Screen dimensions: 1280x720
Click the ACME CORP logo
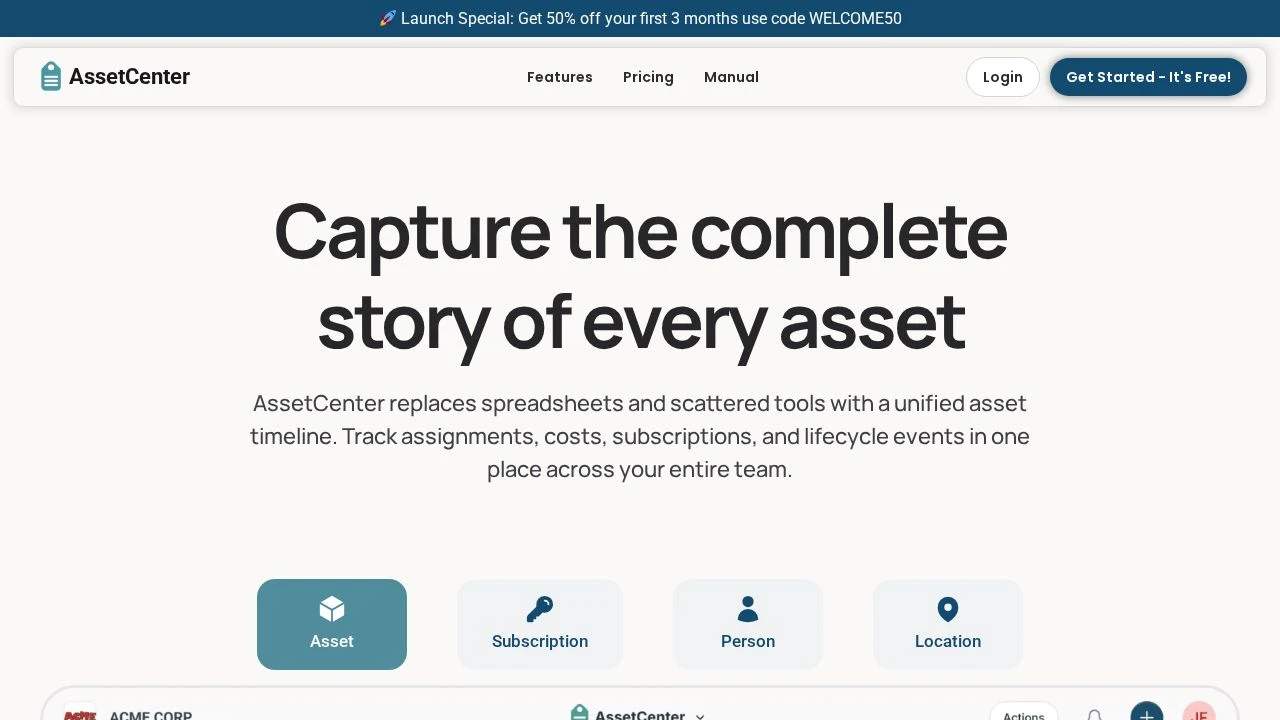pos(80,715)
